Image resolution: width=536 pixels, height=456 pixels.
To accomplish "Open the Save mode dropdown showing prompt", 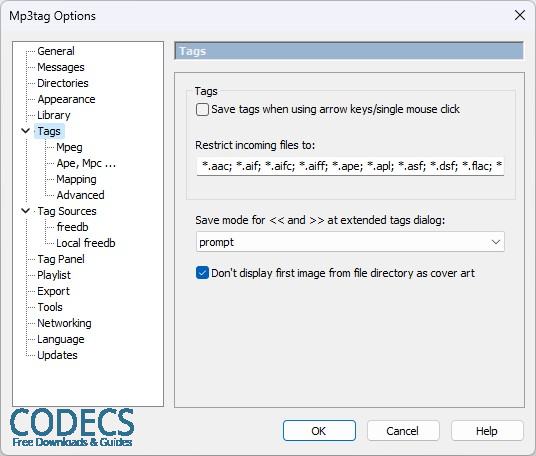I will point(350,242).
